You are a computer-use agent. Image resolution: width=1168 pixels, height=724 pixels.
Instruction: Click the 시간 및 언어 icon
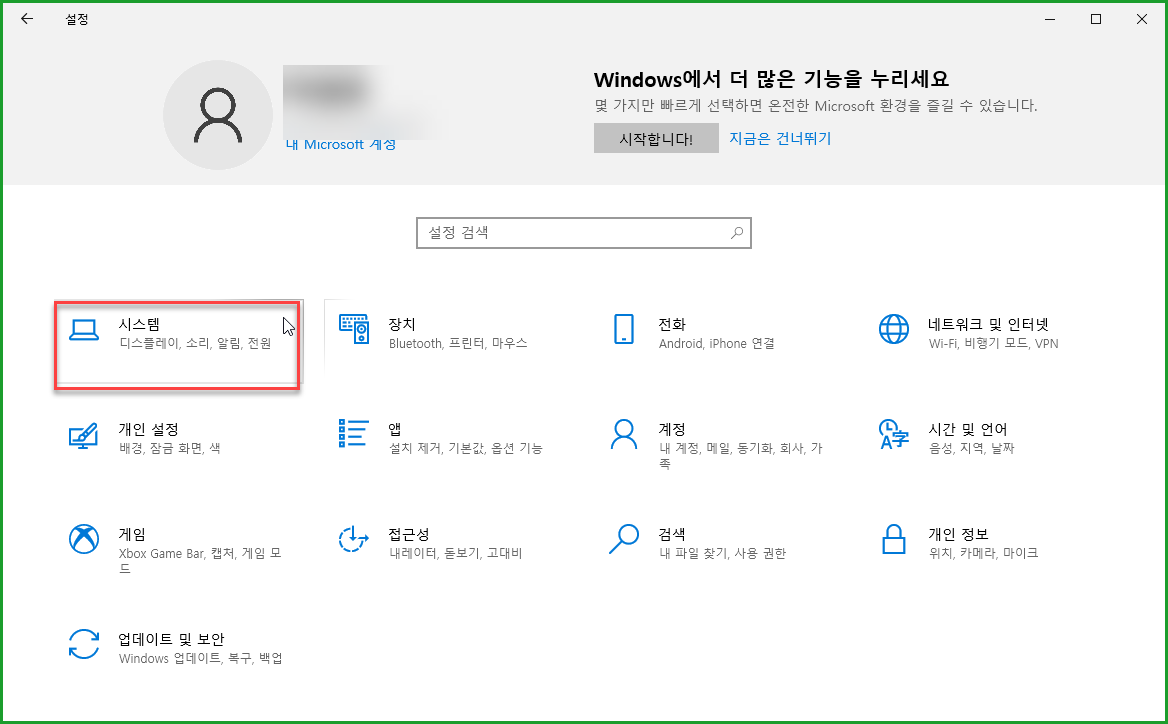tap(893, 434)
